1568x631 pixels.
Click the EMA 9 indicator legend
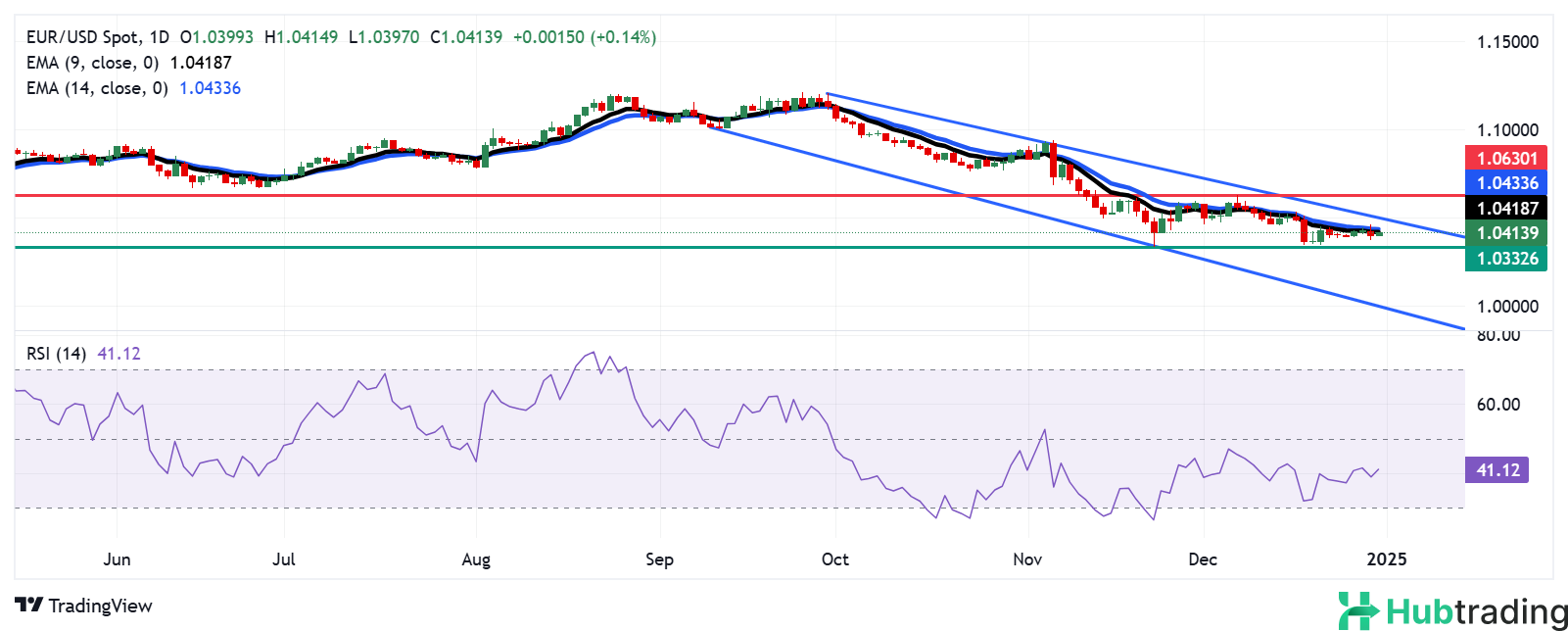(92, 63)
